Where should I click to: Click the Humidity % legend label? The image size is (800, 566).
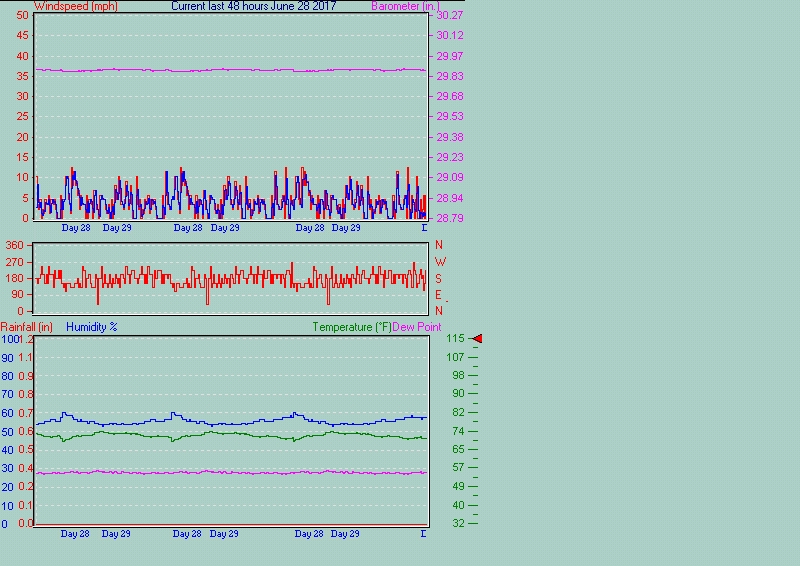click(x=92, y=327)
